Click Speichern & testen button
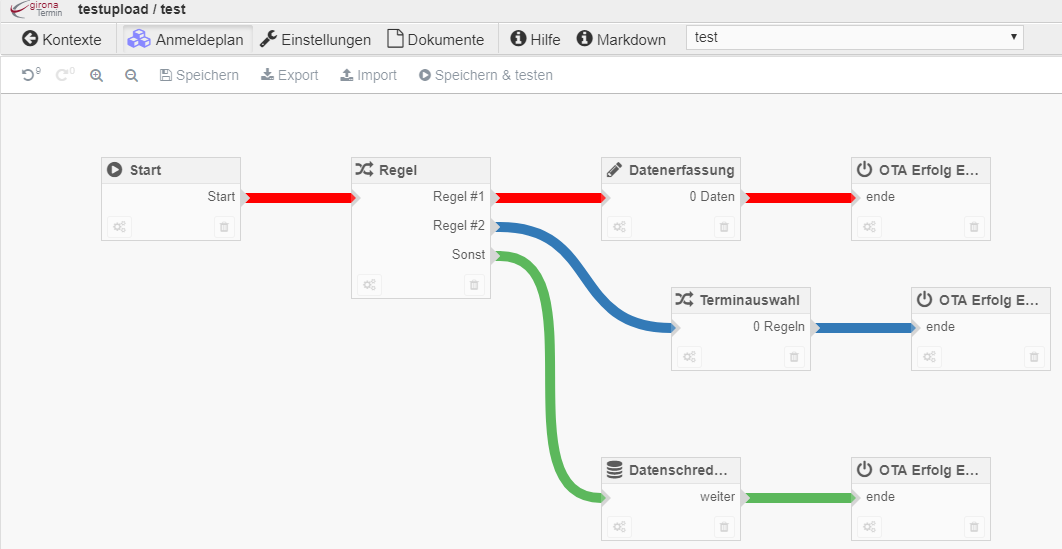 [x=485, y=75]
